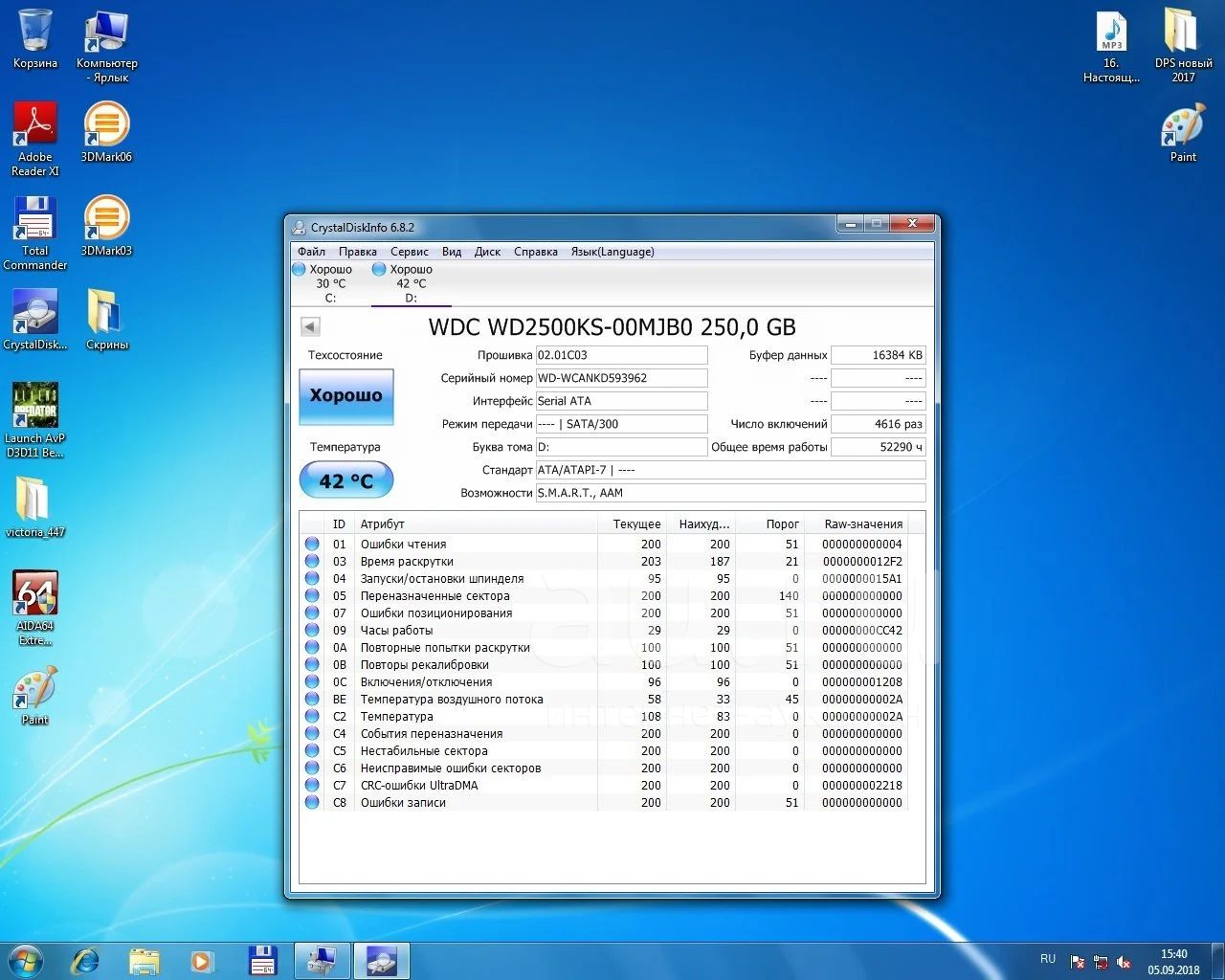Select the Переназначенные сектора row
The height and width of the screenshot is (980, 1225).
[x=604, y=596]
